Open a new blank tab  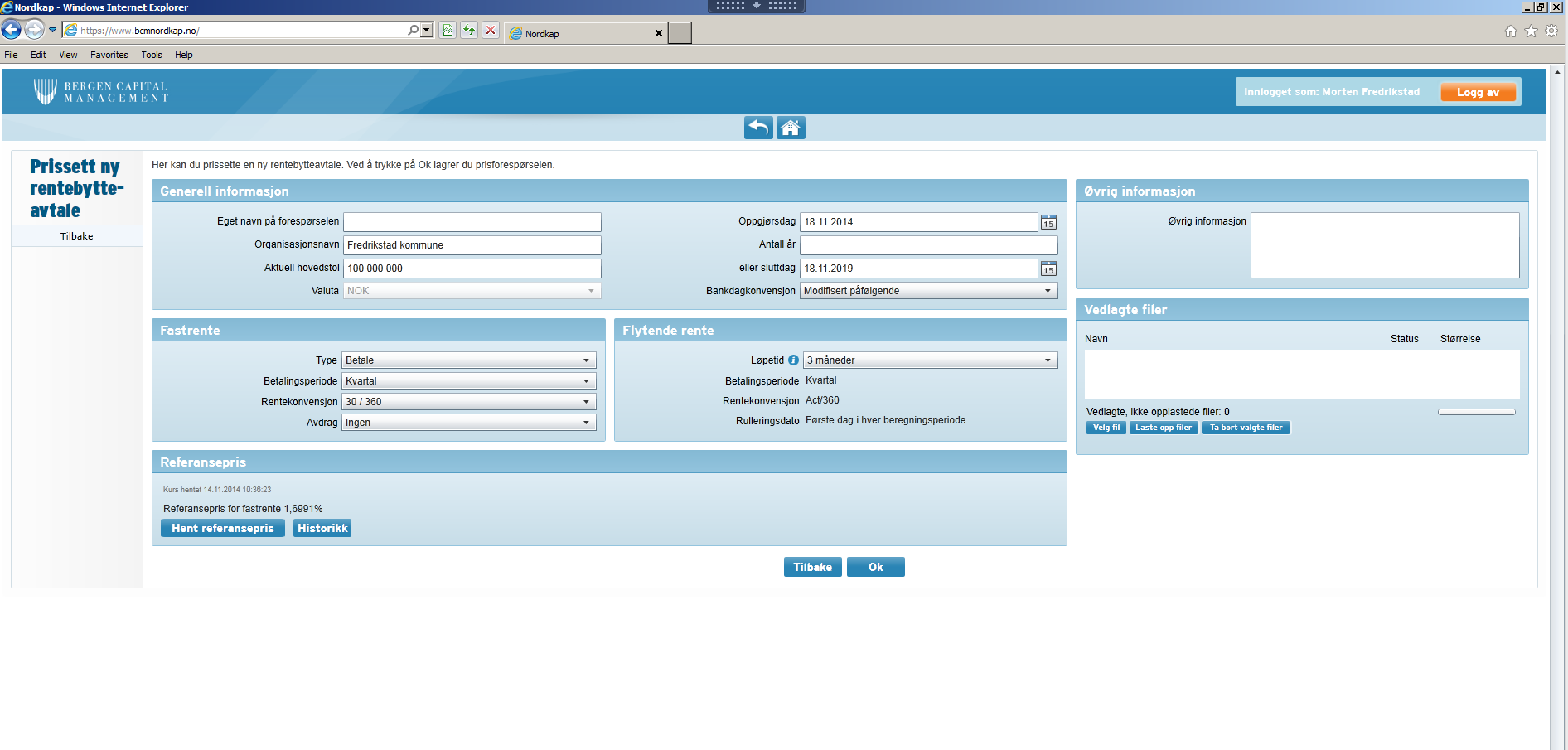click(x=680, y=33)
